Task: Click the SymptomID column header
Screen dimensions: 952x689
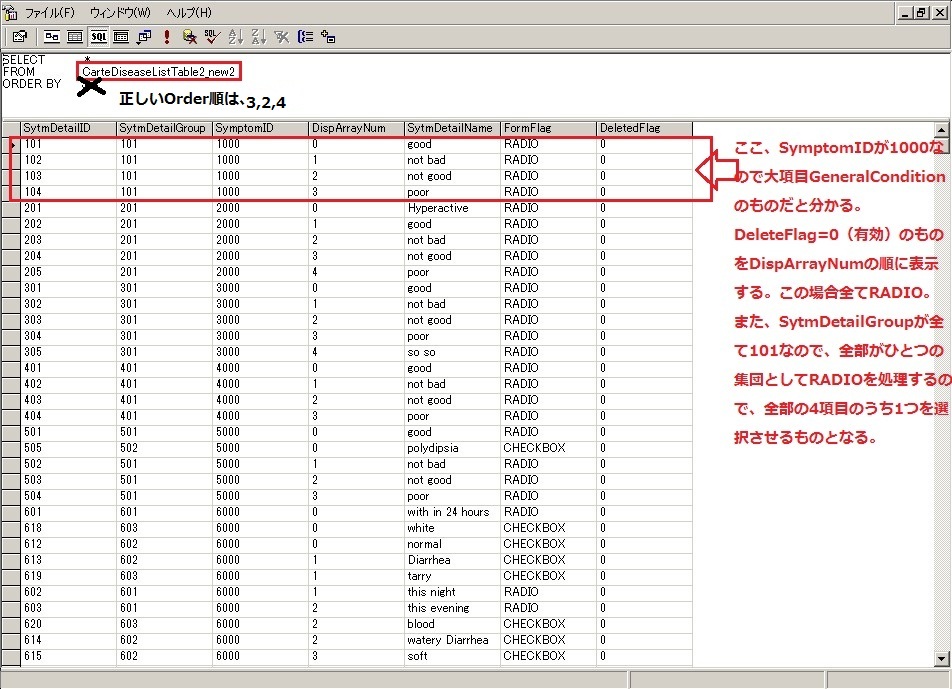Action: tap(260, 128)
